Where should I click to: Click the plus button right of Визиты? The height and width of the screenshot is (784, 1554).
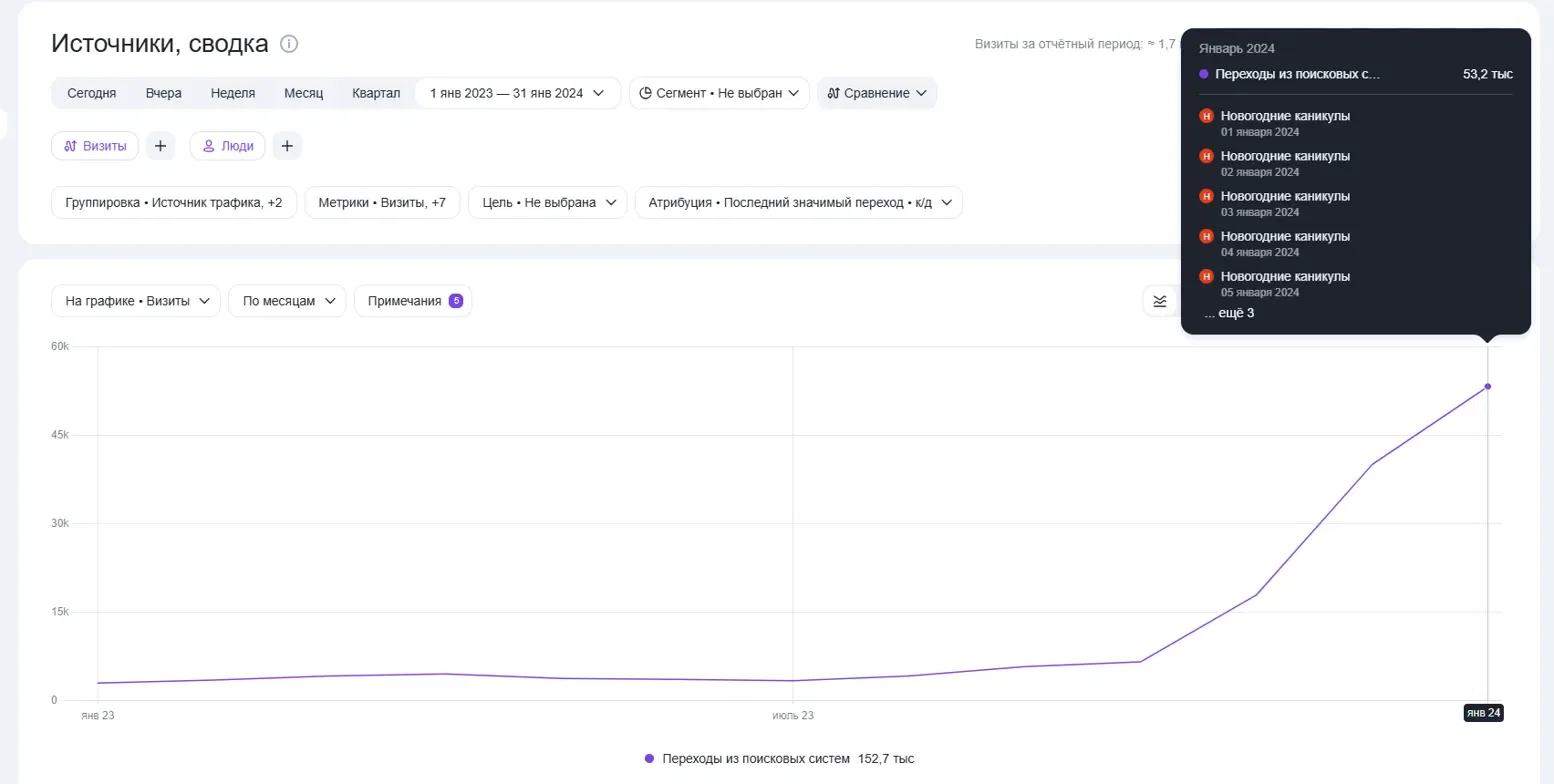pyautogui.click(x=160, y=146)
